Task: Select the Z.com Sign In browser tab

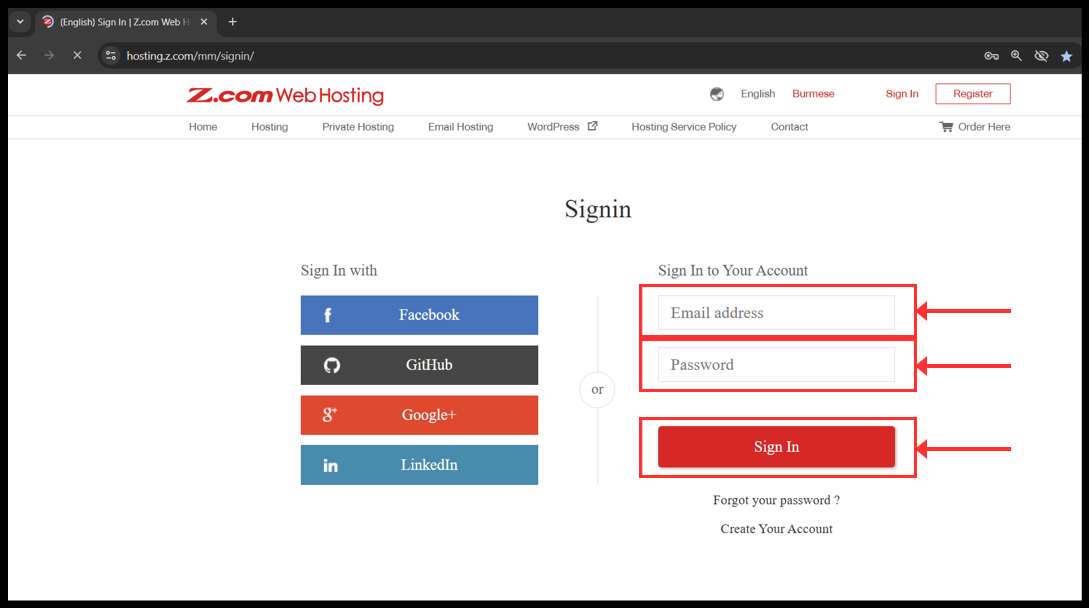Action: [x=125, y=22]
